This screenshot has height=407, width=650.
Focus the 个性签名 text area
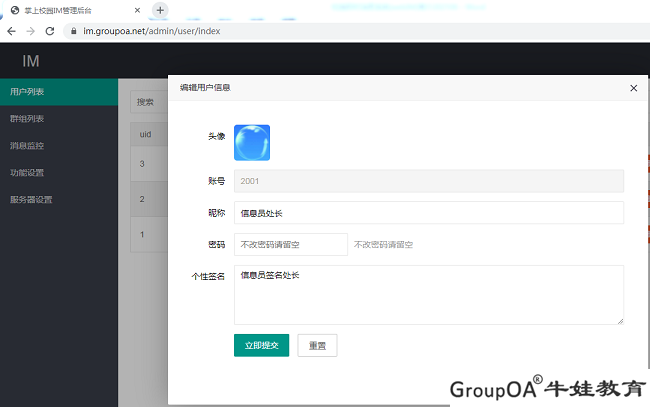click(429, 295)
